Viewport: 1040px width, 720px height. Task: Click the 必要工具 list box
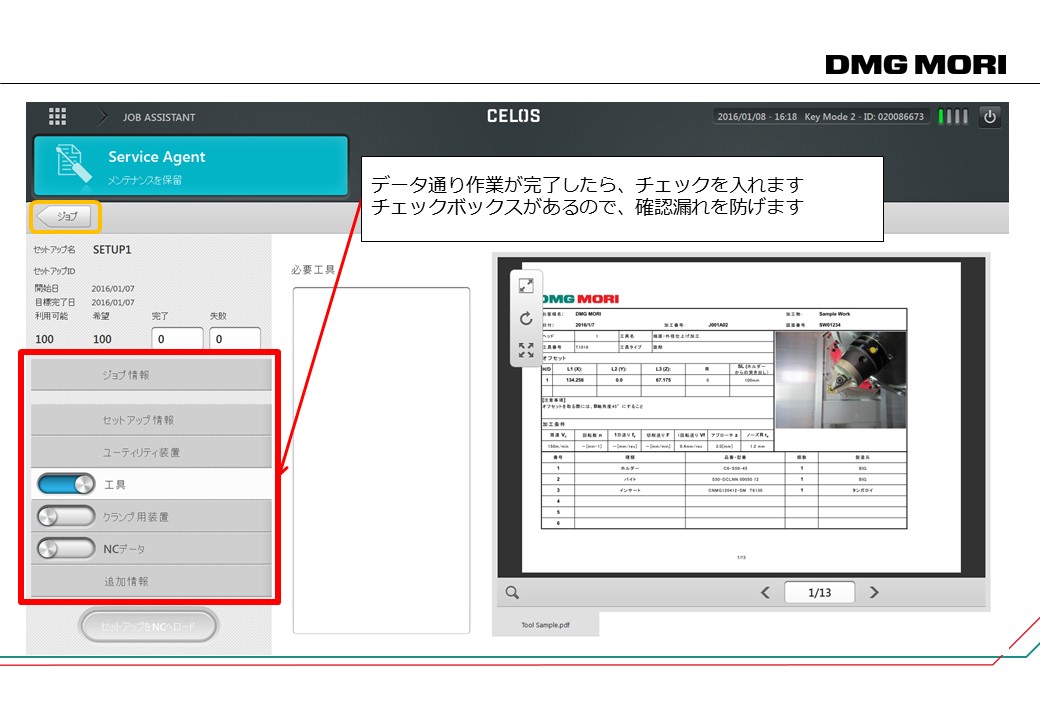pyautogui.click(x=381, y=460)
